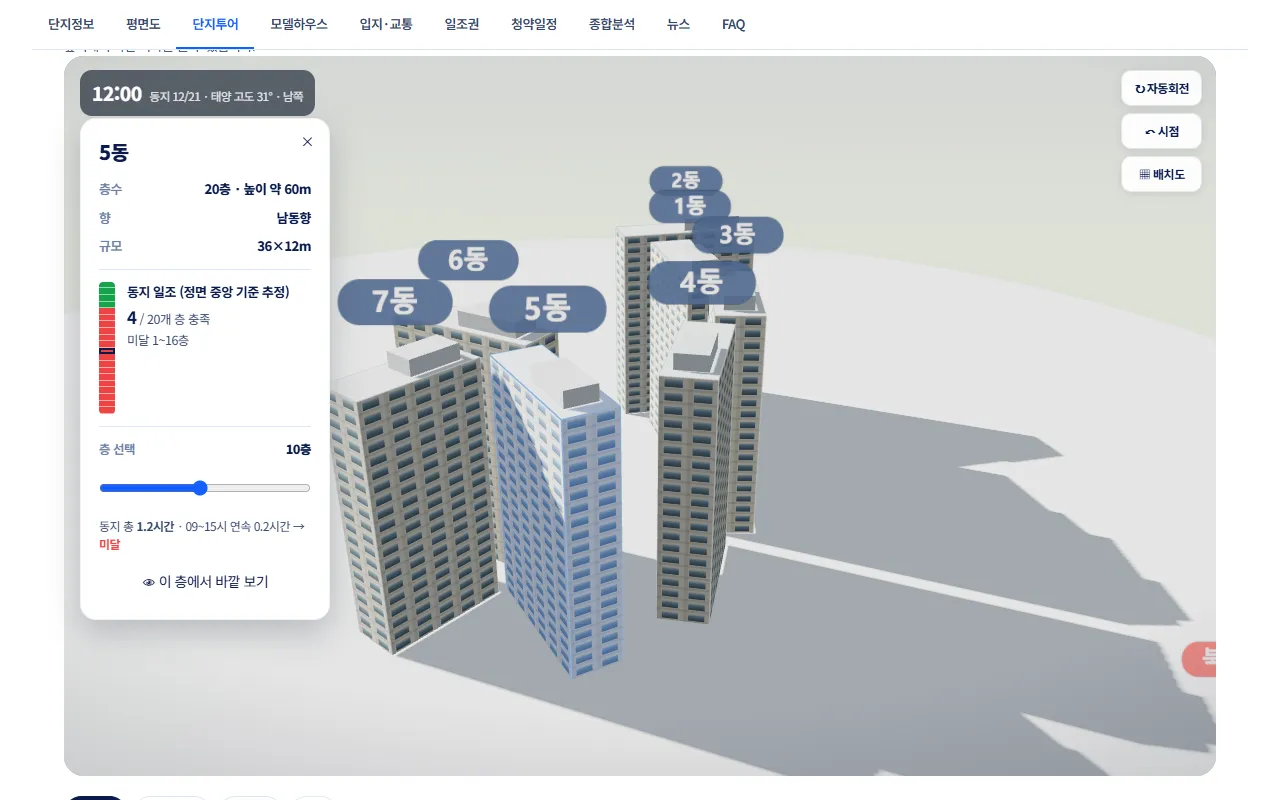The height and width of the screenshot is (800, 1280).
Task: Close the 5동 info panel
Action: click(x=307, y=142)
